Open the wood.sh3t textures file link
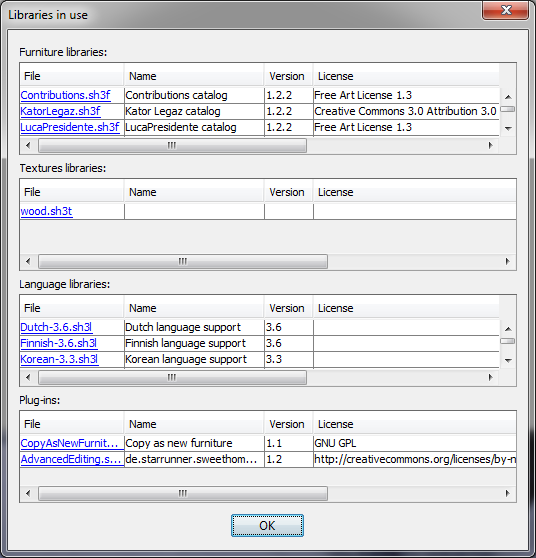 [46, 211]
